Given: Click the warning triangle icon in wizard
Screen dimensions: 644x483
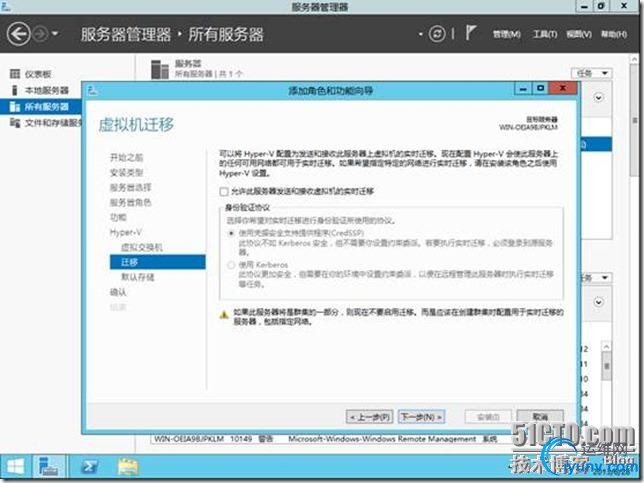Looking at the screenshot, I should pyautogui.click(x=224, y=315).
